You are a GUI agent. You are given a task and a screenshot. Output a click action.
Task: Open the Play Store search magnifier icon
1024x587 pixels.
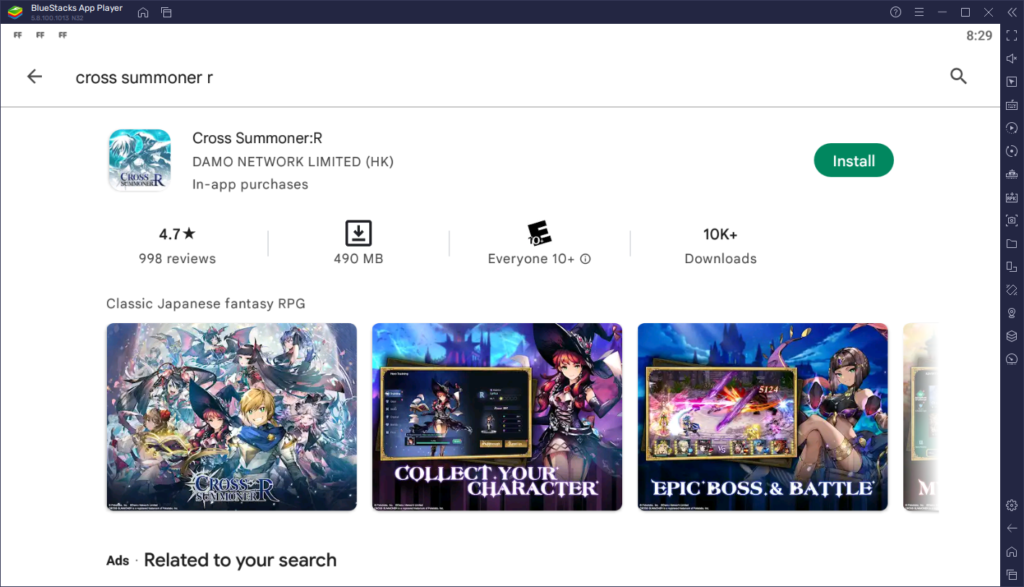pos(958,76)
